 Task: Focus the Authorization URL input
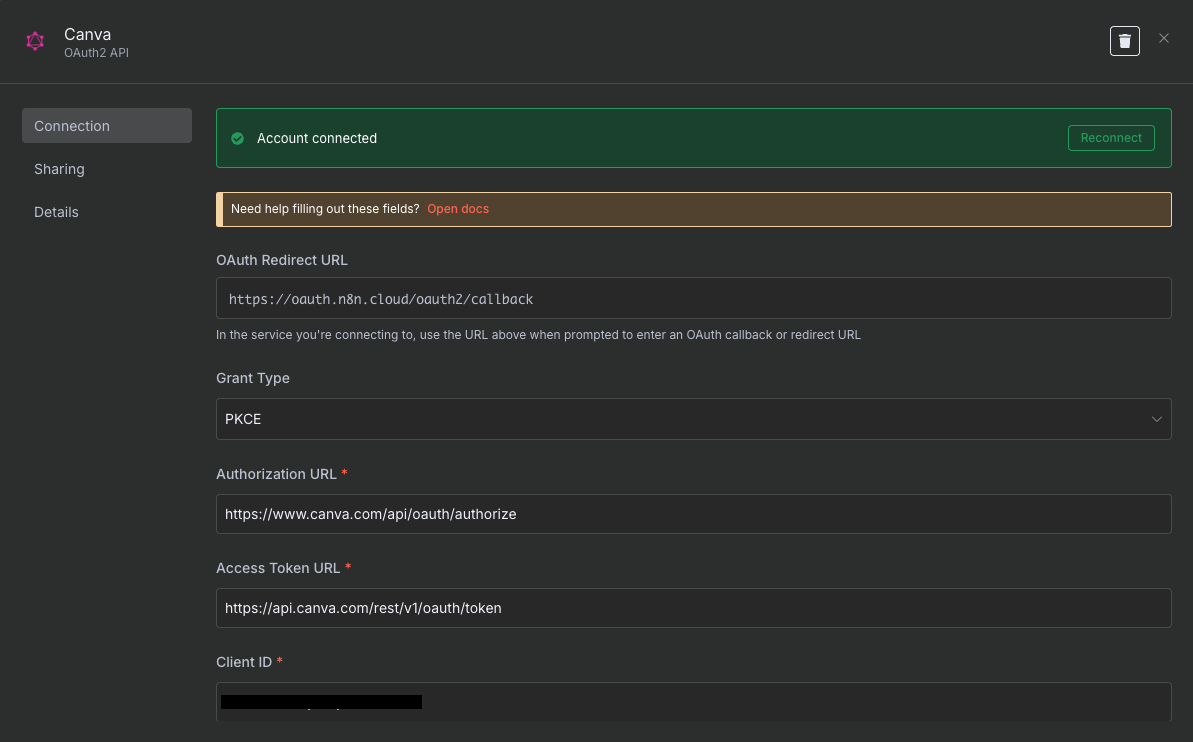coord(693,514)
